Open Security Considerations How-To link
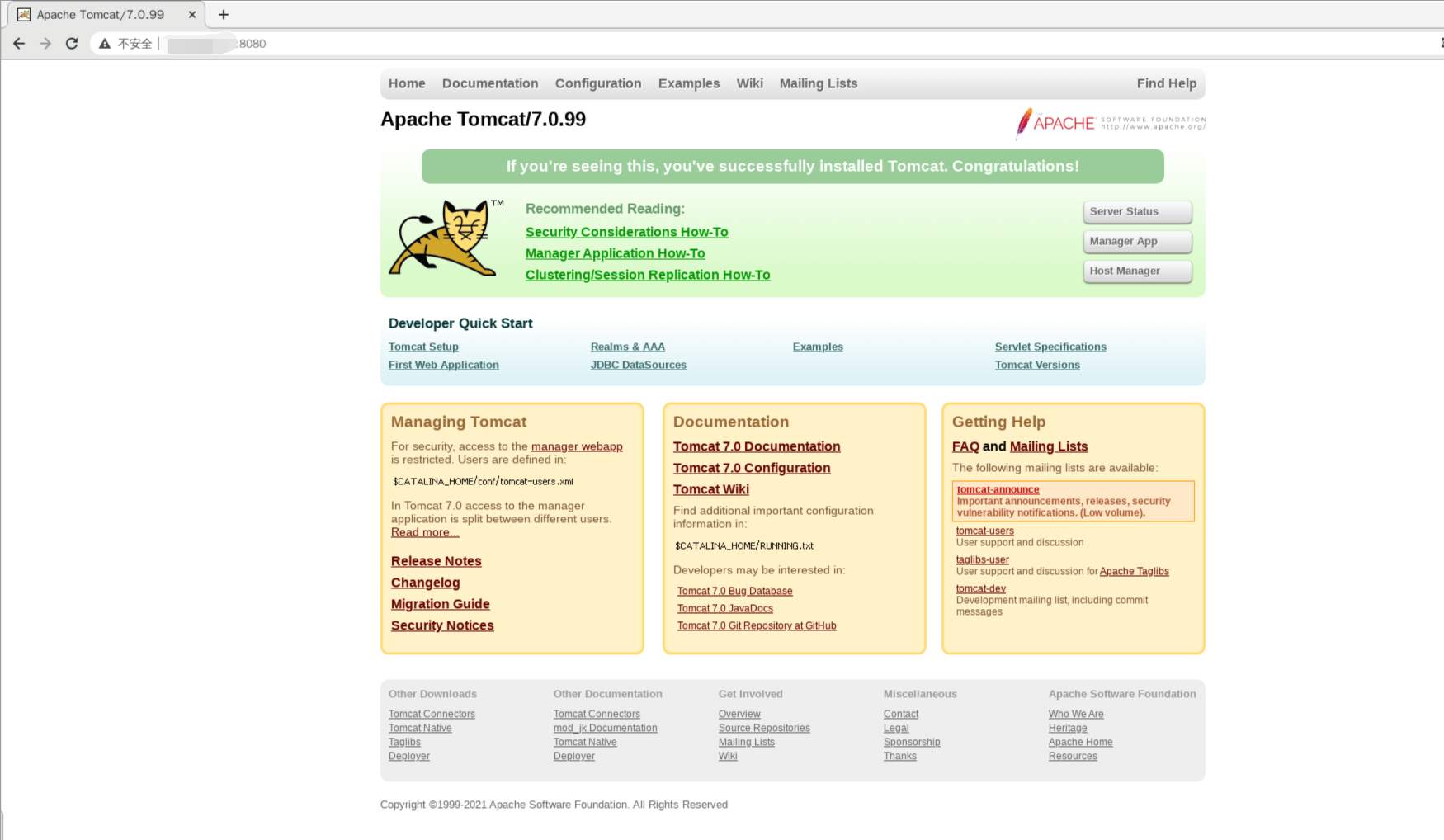 [627, 232]
